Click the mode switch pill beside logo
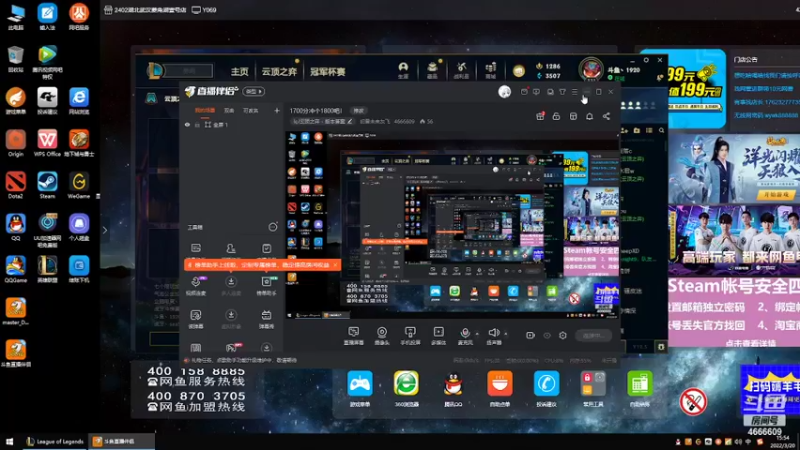 tap(254, 91)
